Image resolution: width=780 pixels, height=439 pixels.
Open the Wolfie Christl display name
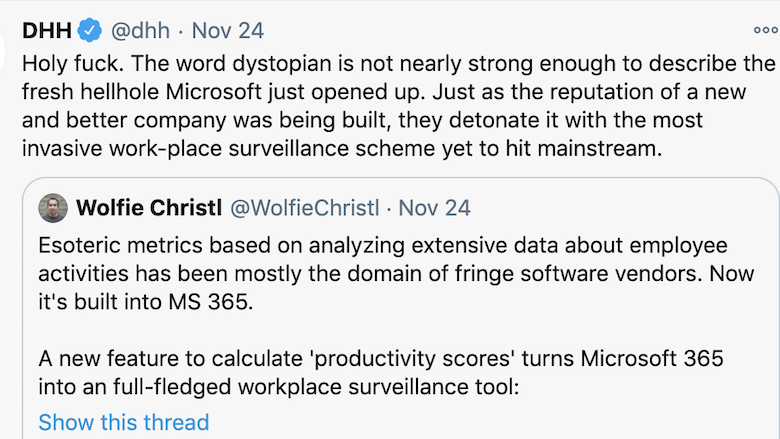[149, 208]
